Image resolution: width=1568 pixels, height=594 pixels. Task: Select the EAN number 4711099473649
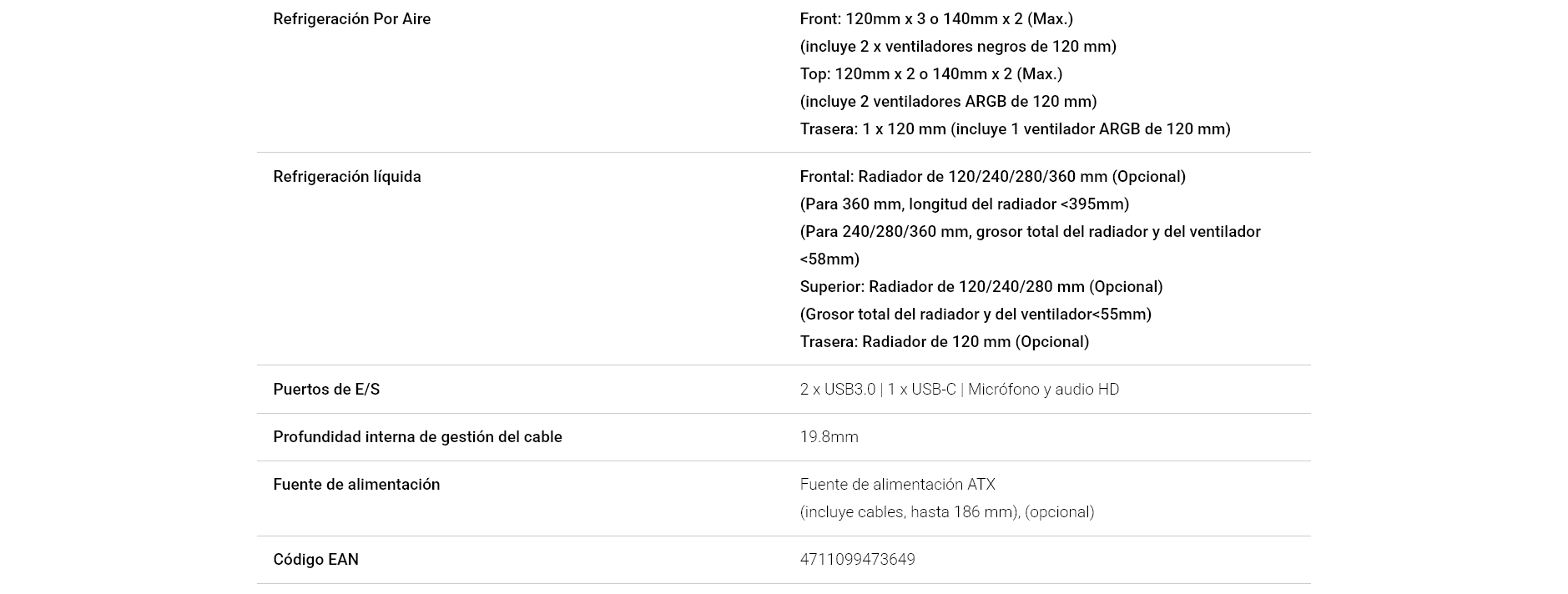tap(857, 560)
